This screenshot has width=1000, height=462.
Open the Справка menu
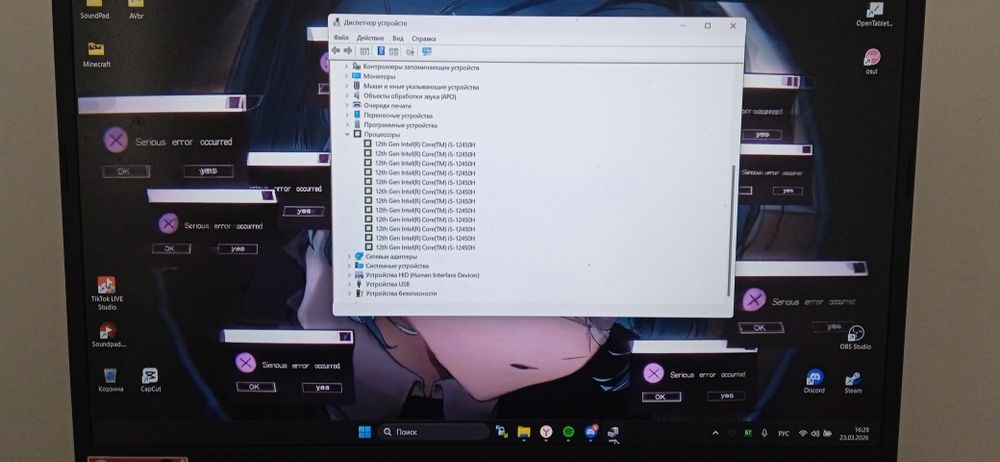click(x=423, y=38)
